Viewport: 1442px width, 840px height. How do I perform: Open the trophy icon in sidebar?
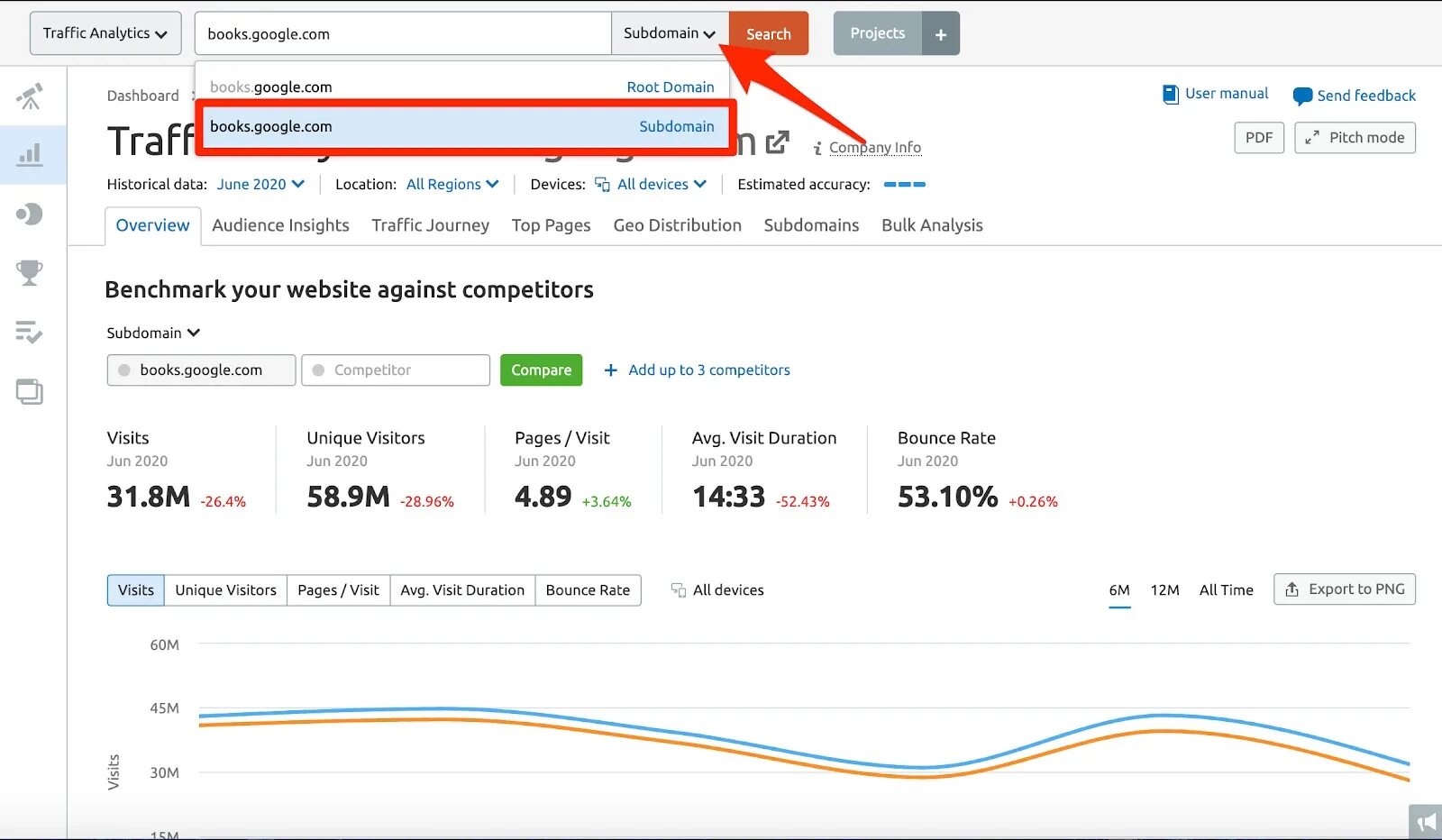[x=30, y=272]
